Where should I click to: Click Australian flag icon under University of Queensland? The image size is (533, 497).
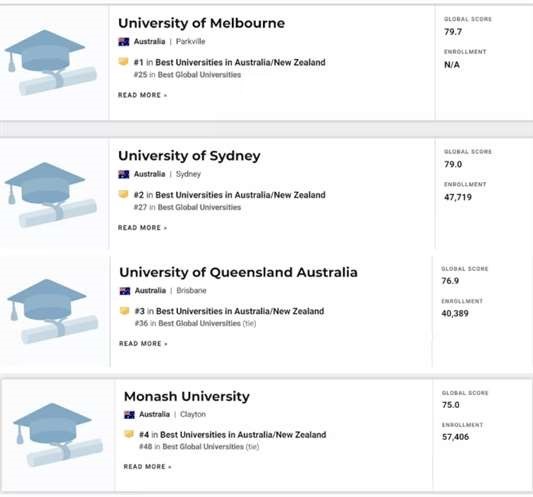(x=125, y=291)
